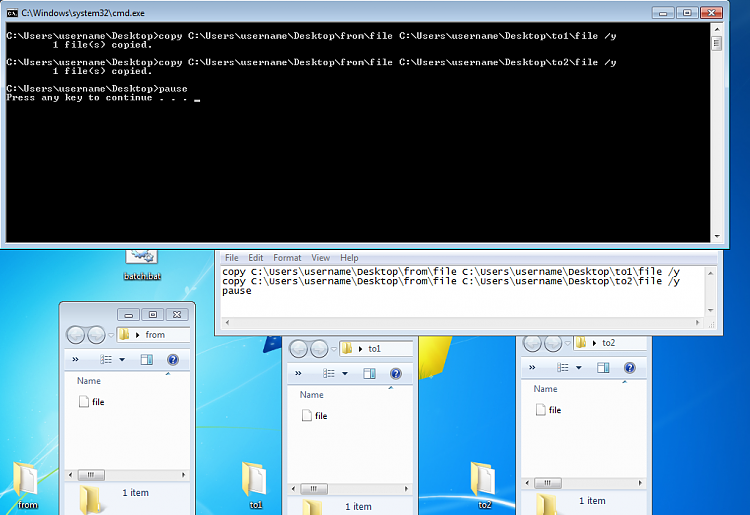
Task: Open Help in the 'from' window
Action: 173,360
